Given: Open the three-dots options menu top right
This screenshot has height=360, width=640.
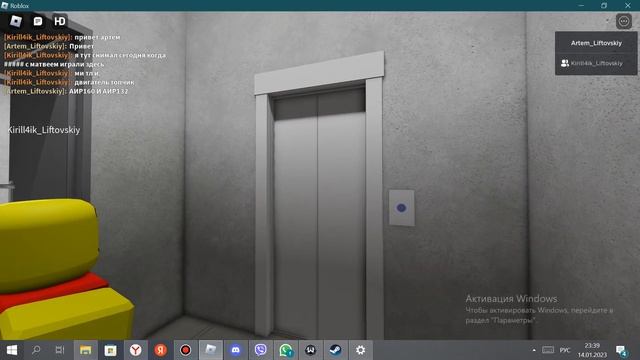Looking at the screenshot, I should pyautogui.click(x=624, y=21).
